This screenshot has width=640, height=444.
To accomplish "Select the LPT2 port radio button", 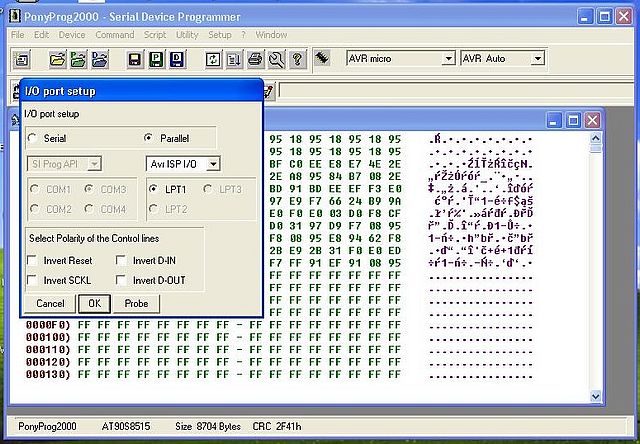I will point(153,209).
